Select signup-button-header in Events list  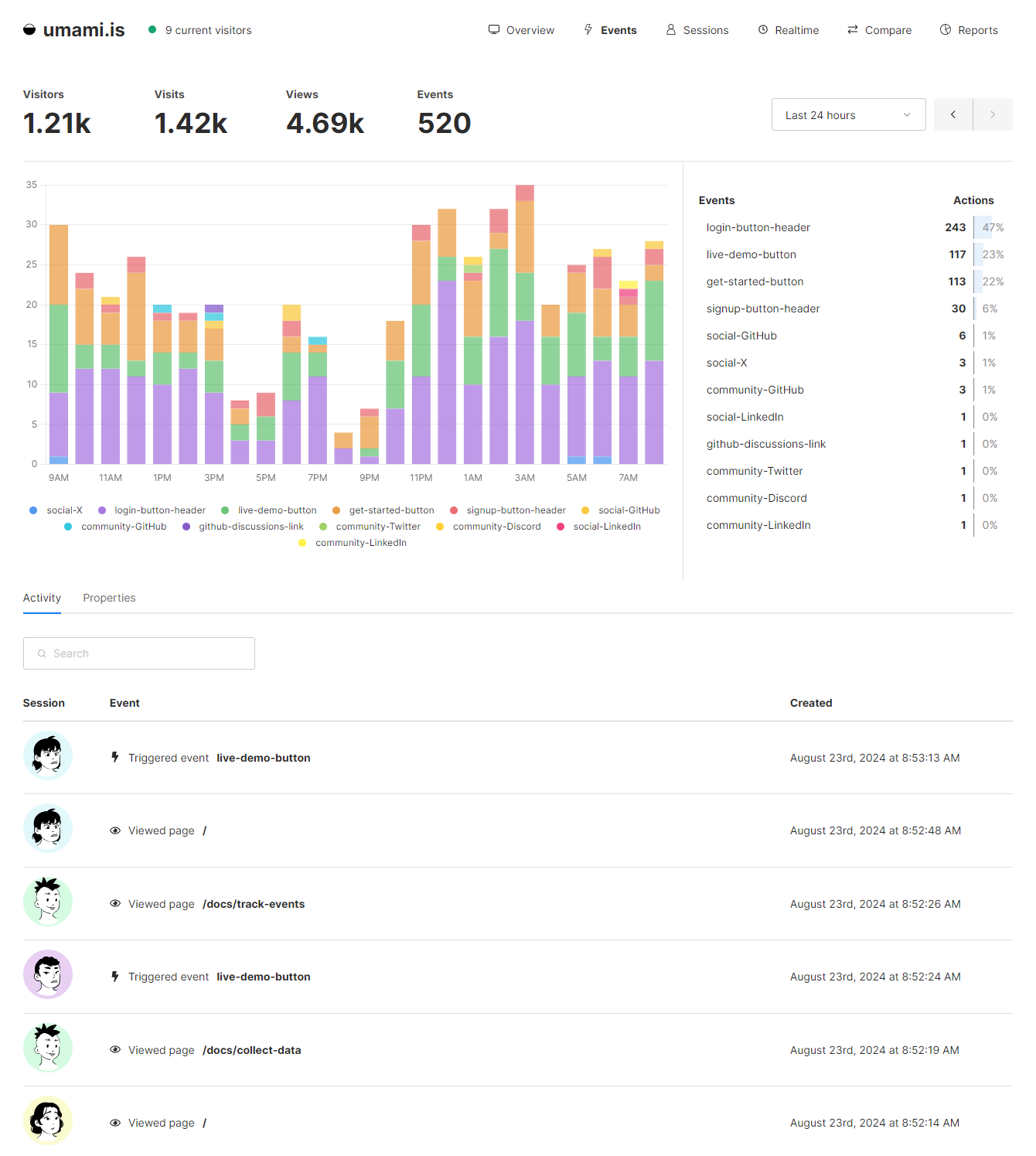[x=762, y=309]
